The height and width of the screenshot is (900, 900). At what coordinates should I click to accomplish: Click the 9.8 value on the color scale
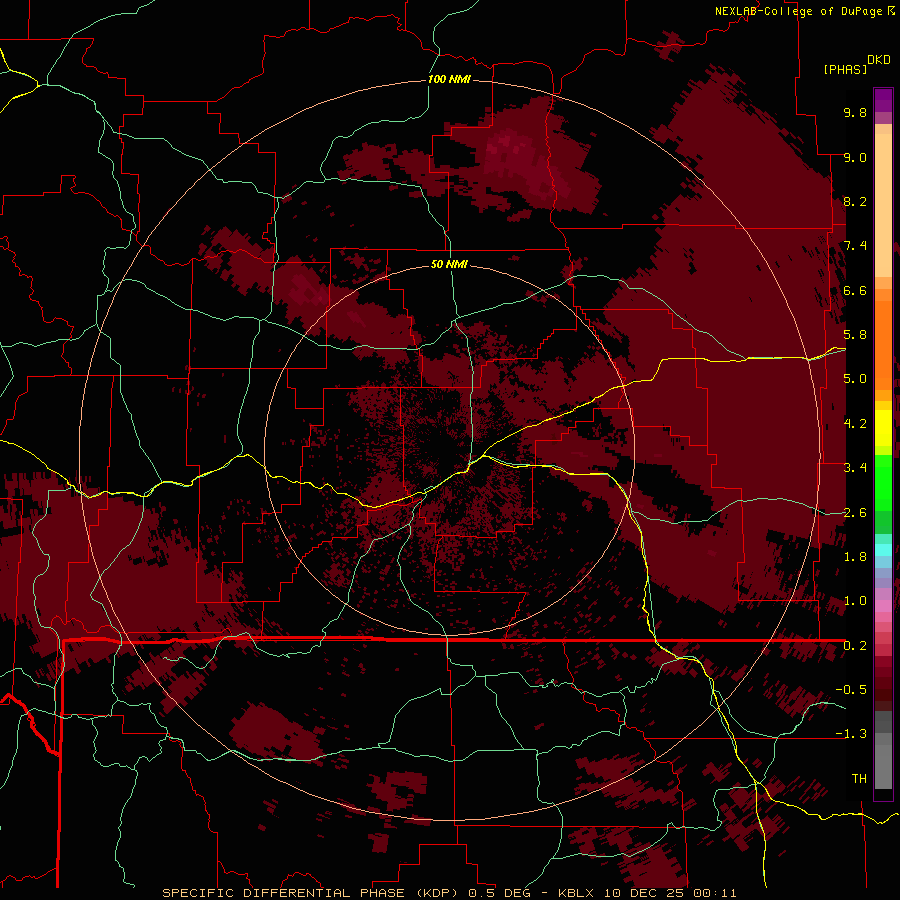pyautogui.click(x=855, y=112)
